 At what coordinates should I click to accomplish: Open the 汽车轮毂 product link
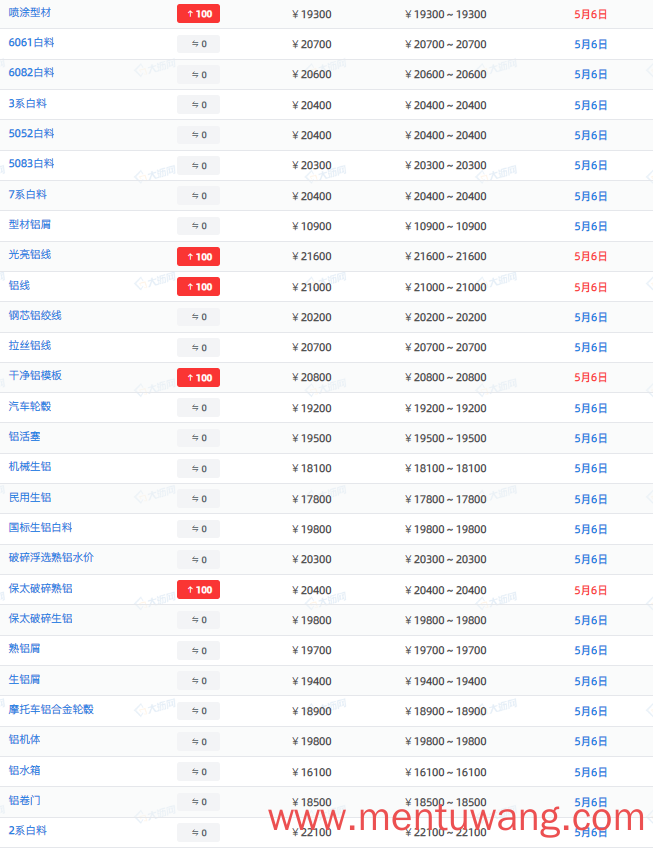(x=30, y=406)
